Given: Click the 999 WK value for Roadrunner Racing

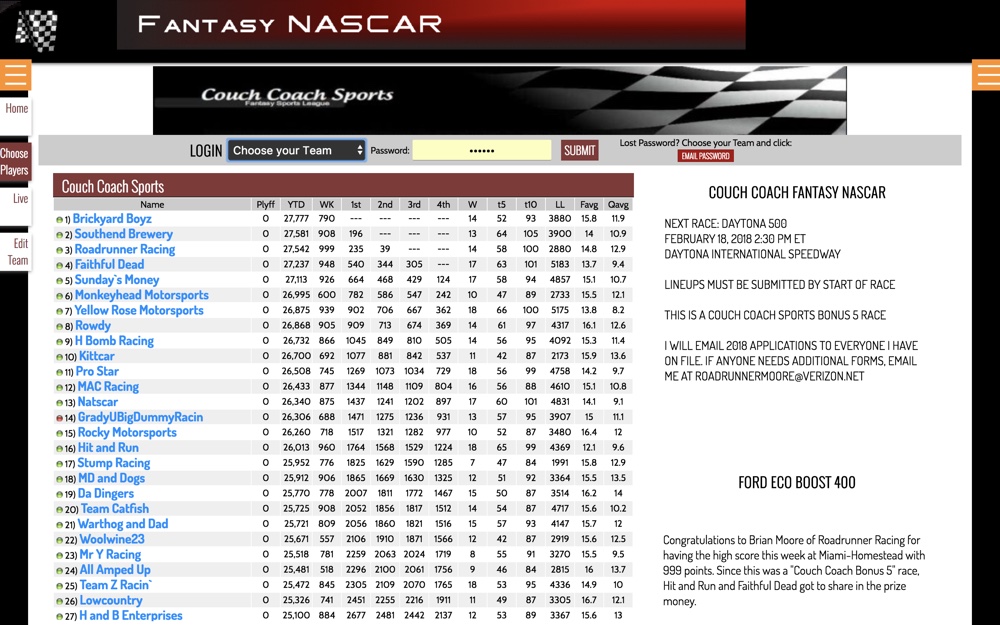Looking at the screenshot, I should point(327,249).
